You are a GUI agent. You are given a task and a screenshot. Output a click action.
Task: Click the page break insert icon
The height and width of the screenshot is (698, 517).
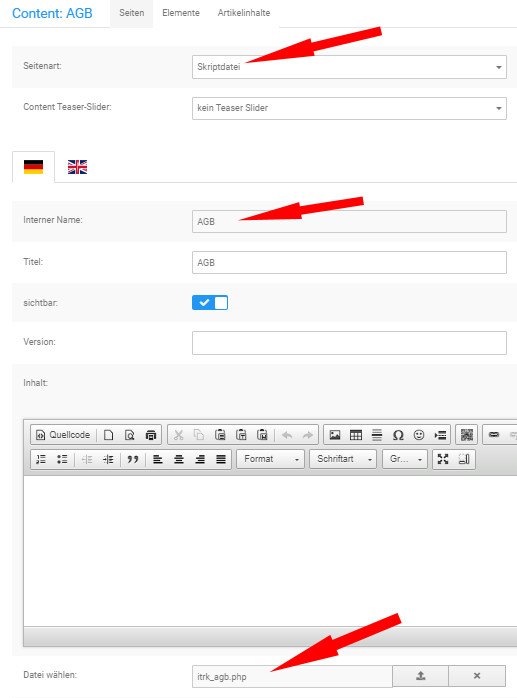(x=440, y=435)
